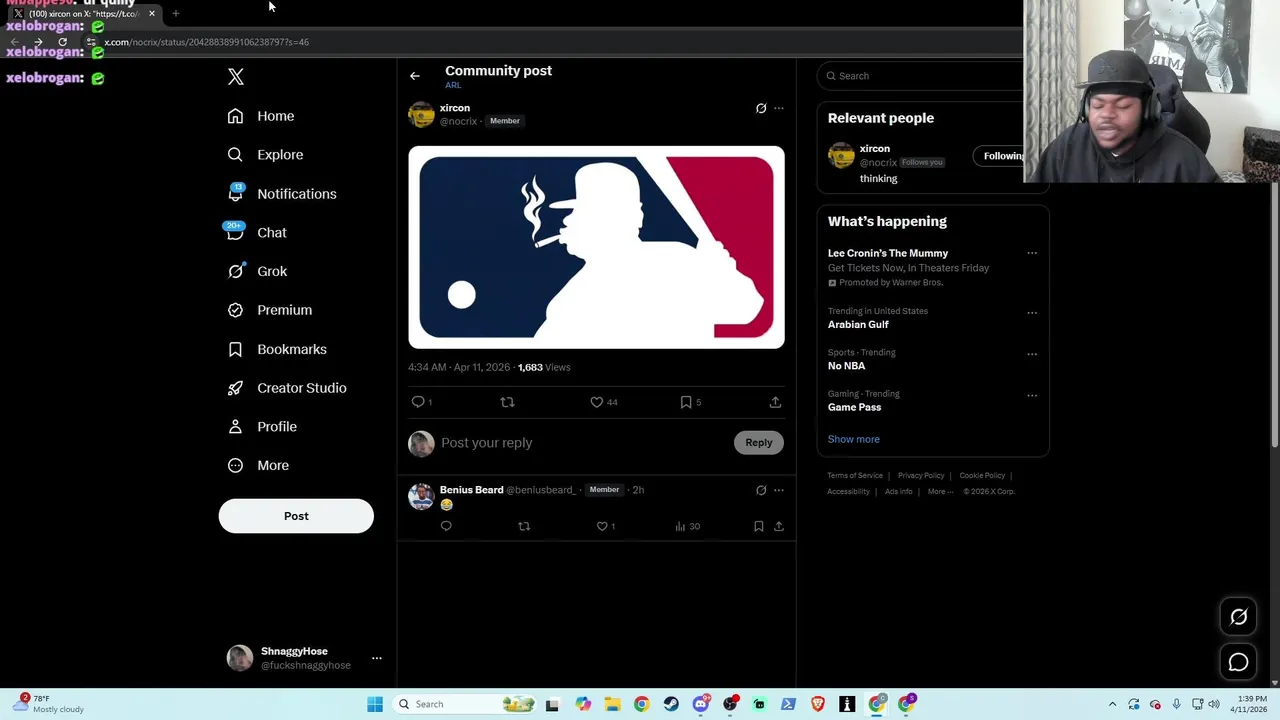The width and height of the screenshot is (1280, 720).
Task: Click the gray Reply button
Action: (x=759, y=443)
